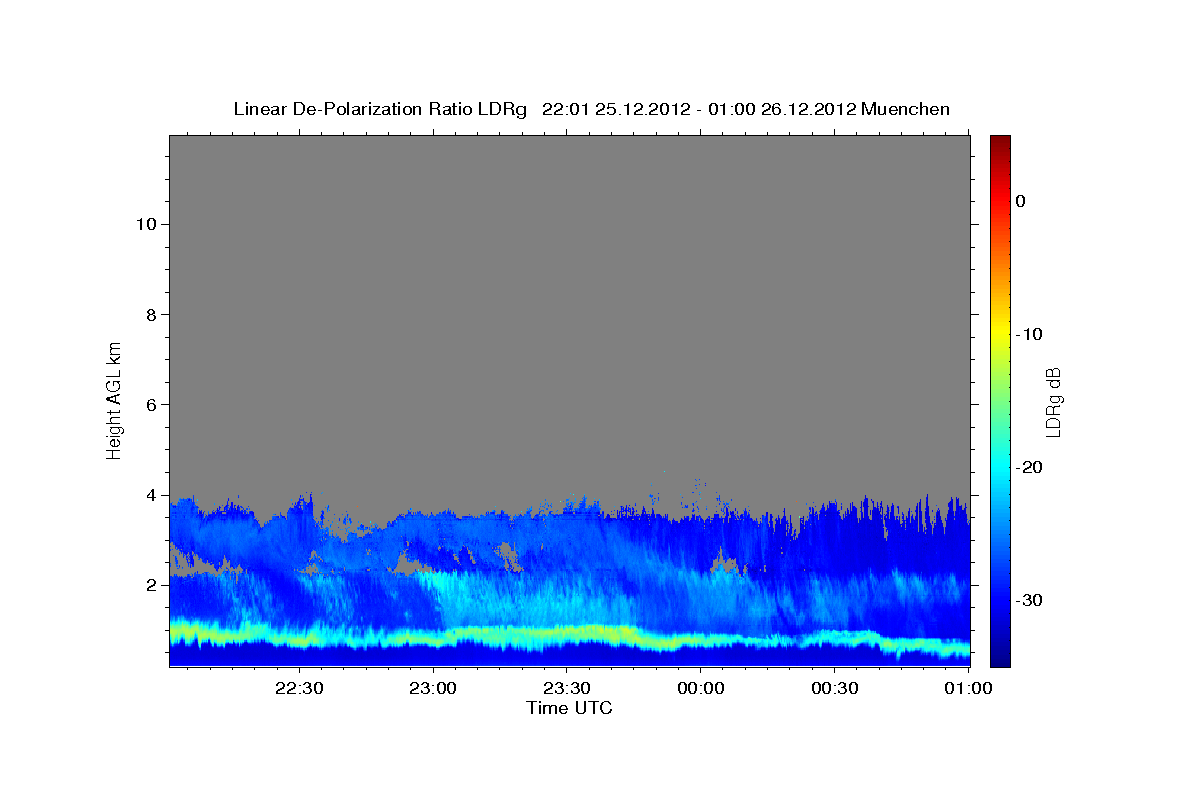1200x800 pixels.
Task: Click the 'LDRg dB' colorbar label
Action: coord(1053,402)
